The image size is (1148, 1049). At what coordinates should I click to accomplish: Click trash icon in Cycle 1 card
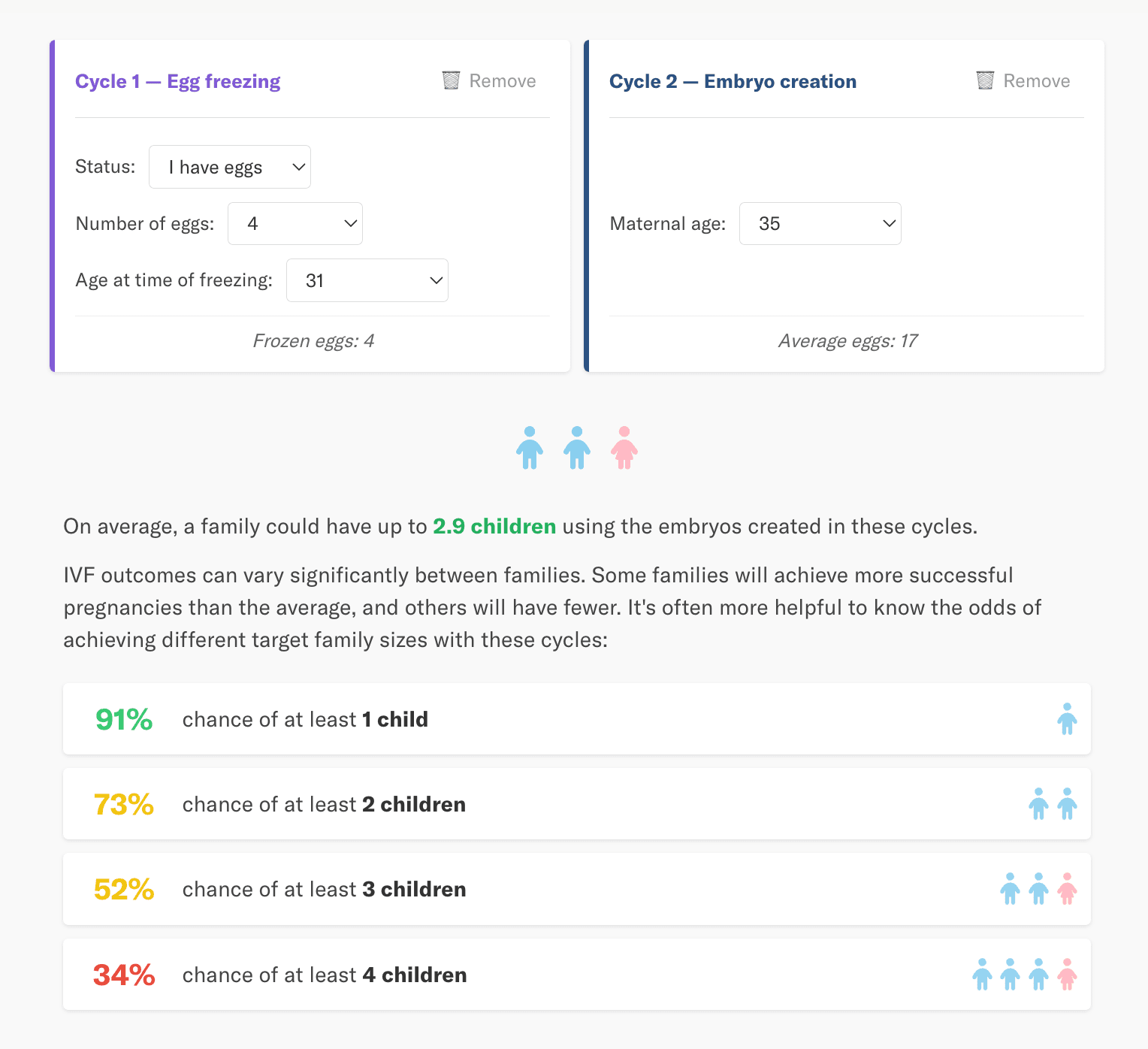tap(451, 80)
